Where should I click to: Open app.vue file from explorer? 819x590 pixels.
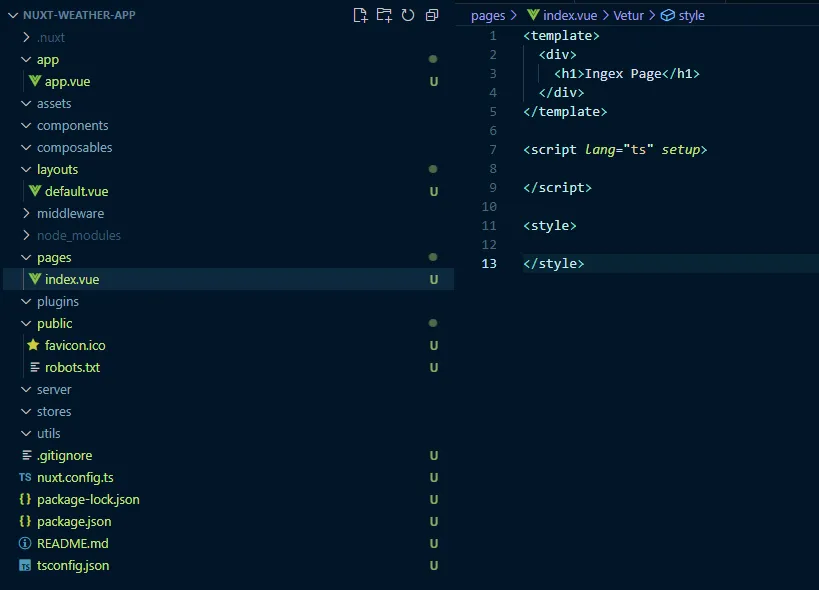point(67,81)
